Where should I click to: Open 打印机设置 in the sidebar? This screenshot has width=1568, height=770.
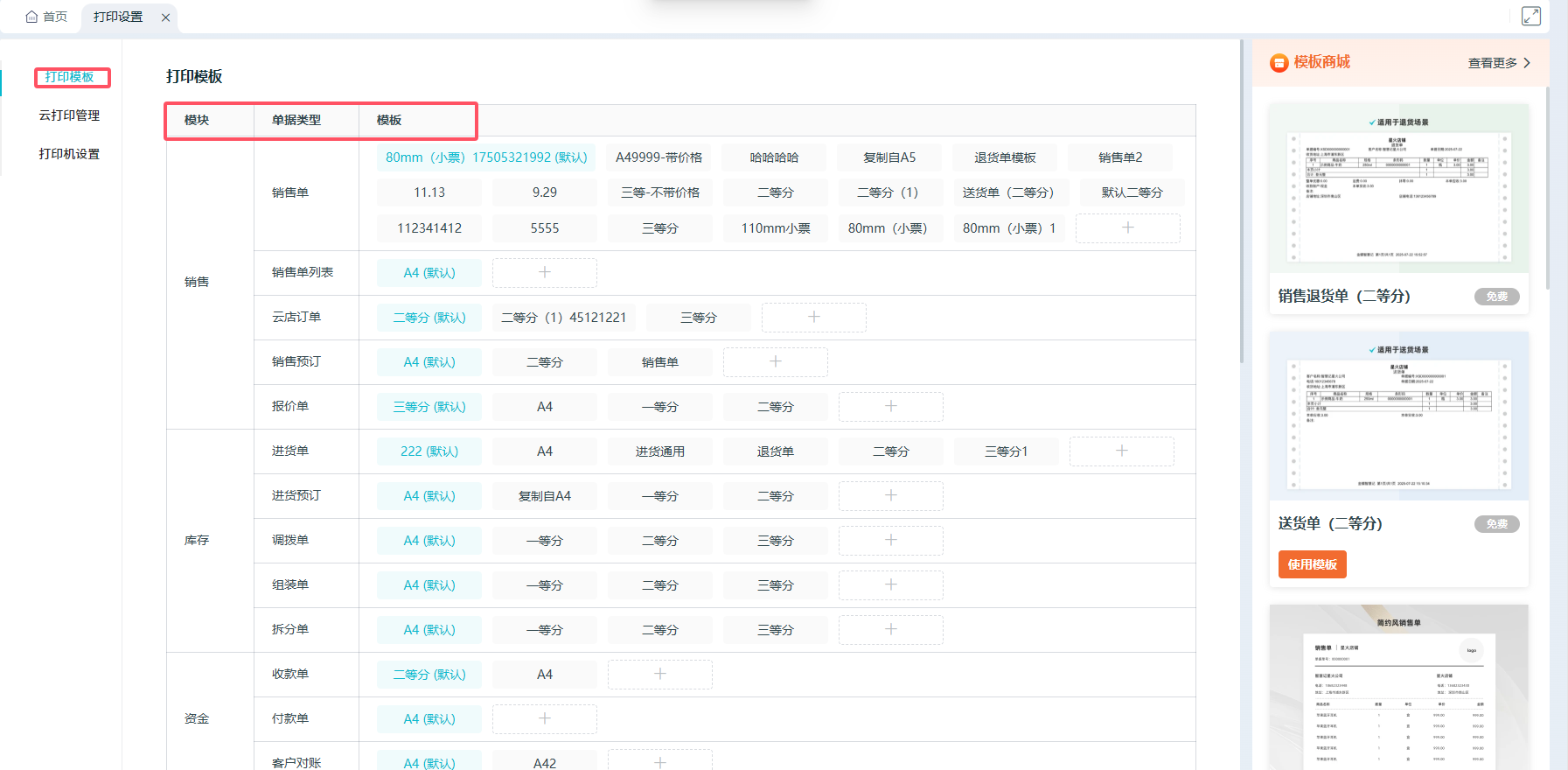pos(69,154)
